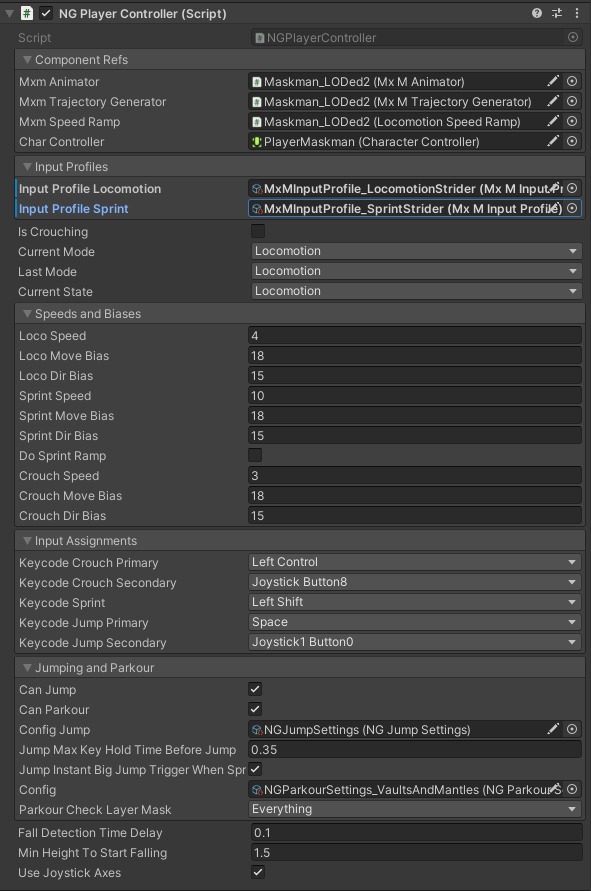Edit the Maskman_LODed2 speed ramp with pencil icon

tap(553, 121)
